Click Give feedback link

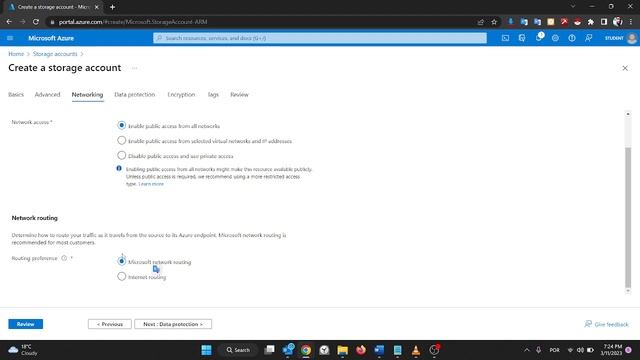point(607,324)
